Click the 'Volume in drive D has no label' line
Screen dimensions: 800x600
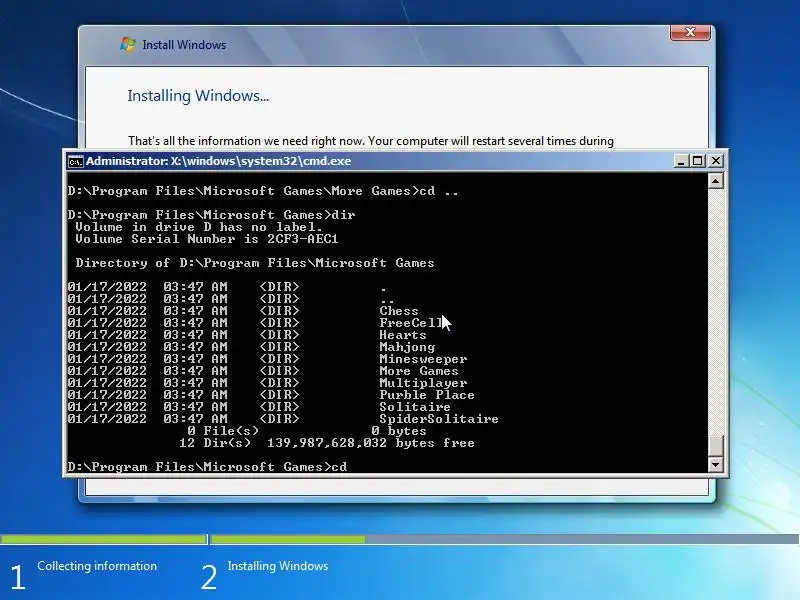[x=199, y=227]
